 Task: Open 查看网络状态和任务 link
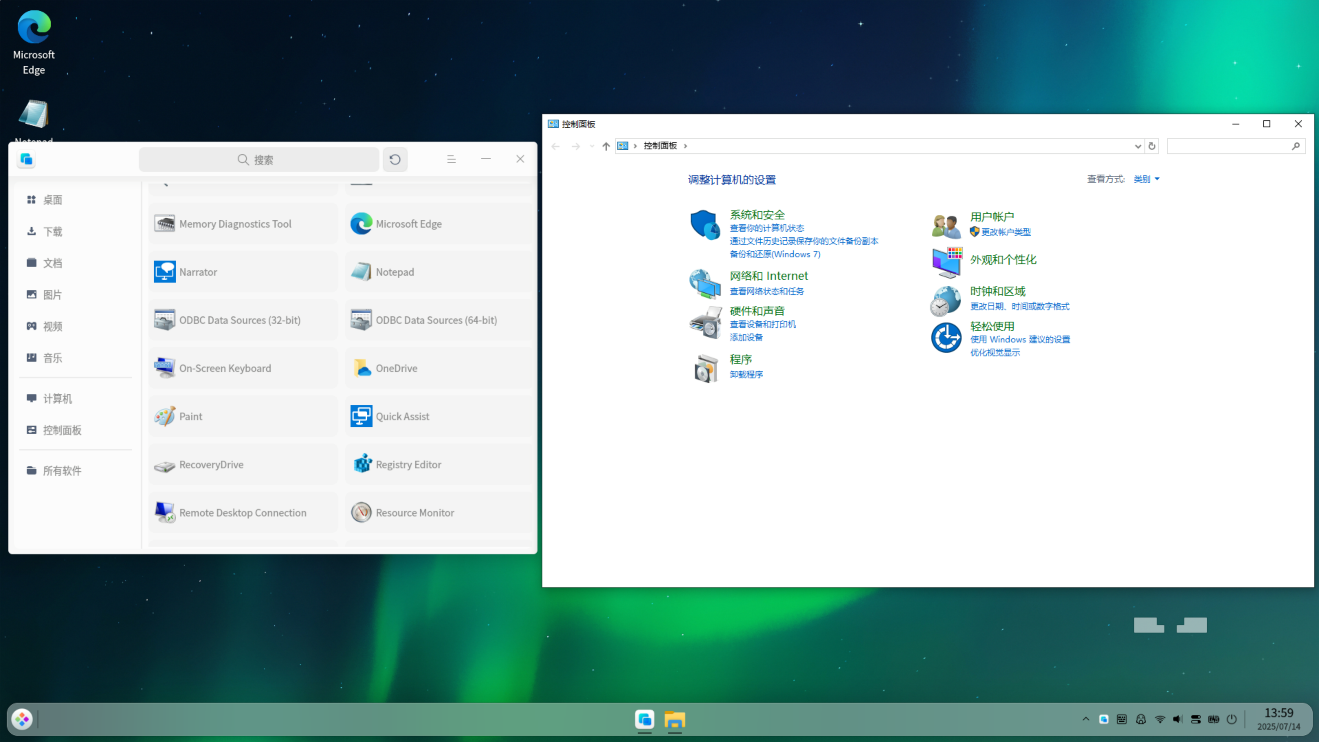click(x=766, y=292)
